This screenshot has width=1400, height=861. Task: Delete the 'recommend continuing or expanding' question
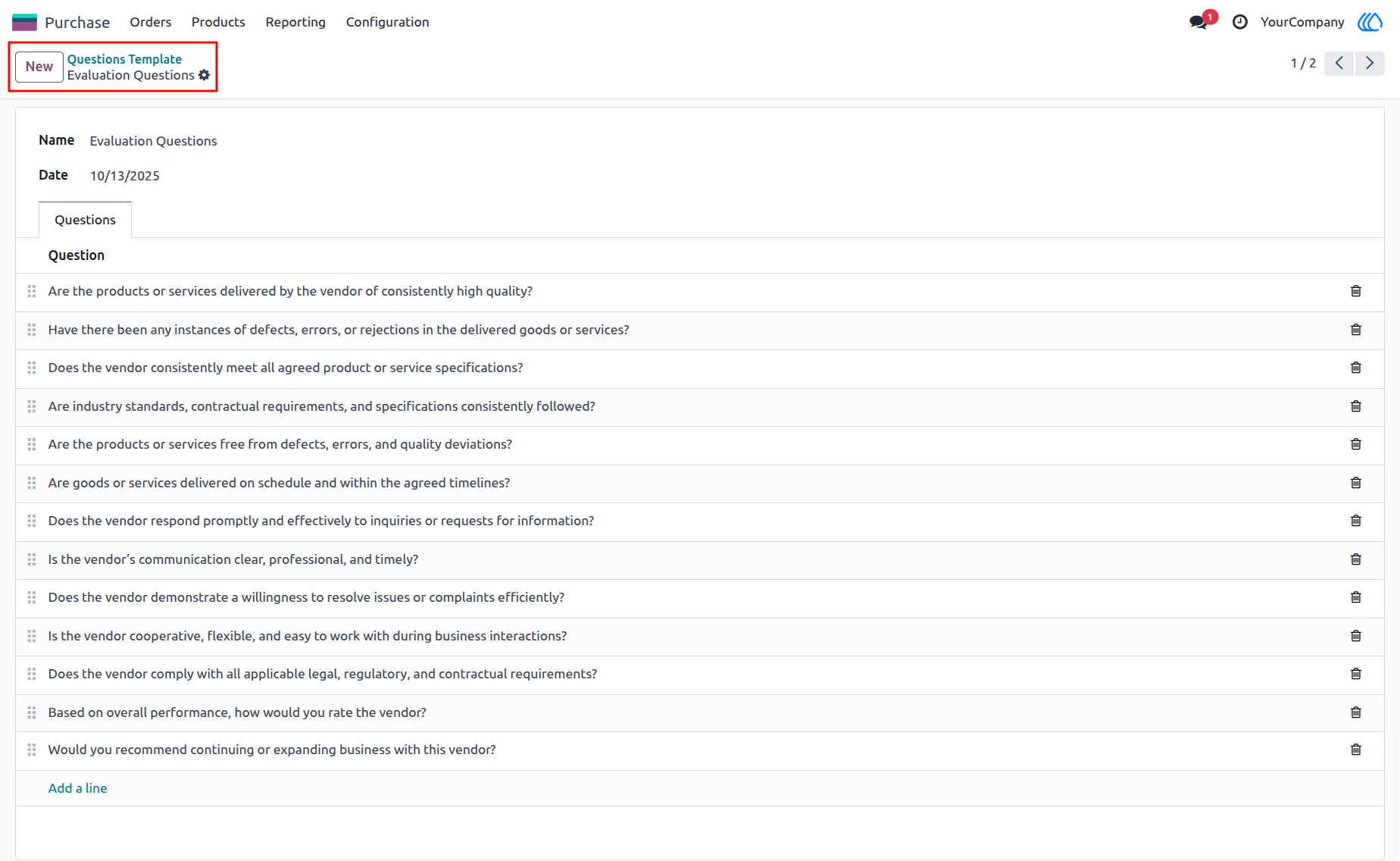(x=1356, y=750)
